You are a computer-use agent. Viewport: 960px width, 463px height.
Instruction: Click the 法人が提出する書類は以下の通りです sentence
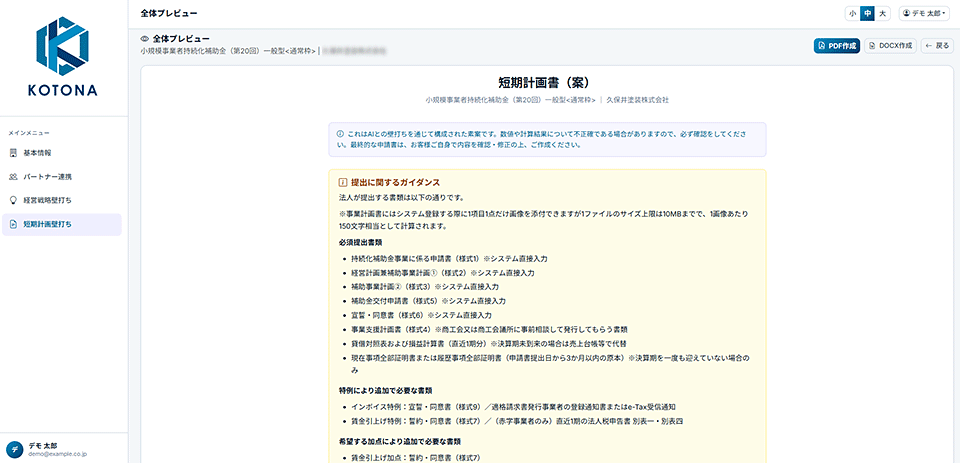[x=402, y=198]
